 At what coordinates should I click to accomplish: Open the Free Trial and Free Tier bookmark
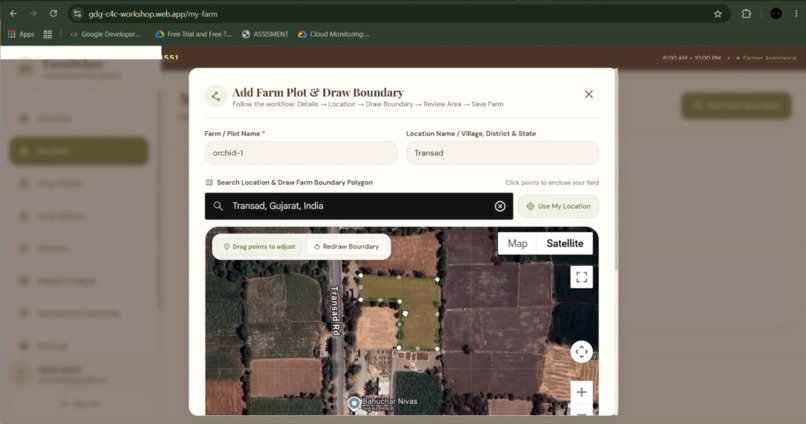click(194, 34)
